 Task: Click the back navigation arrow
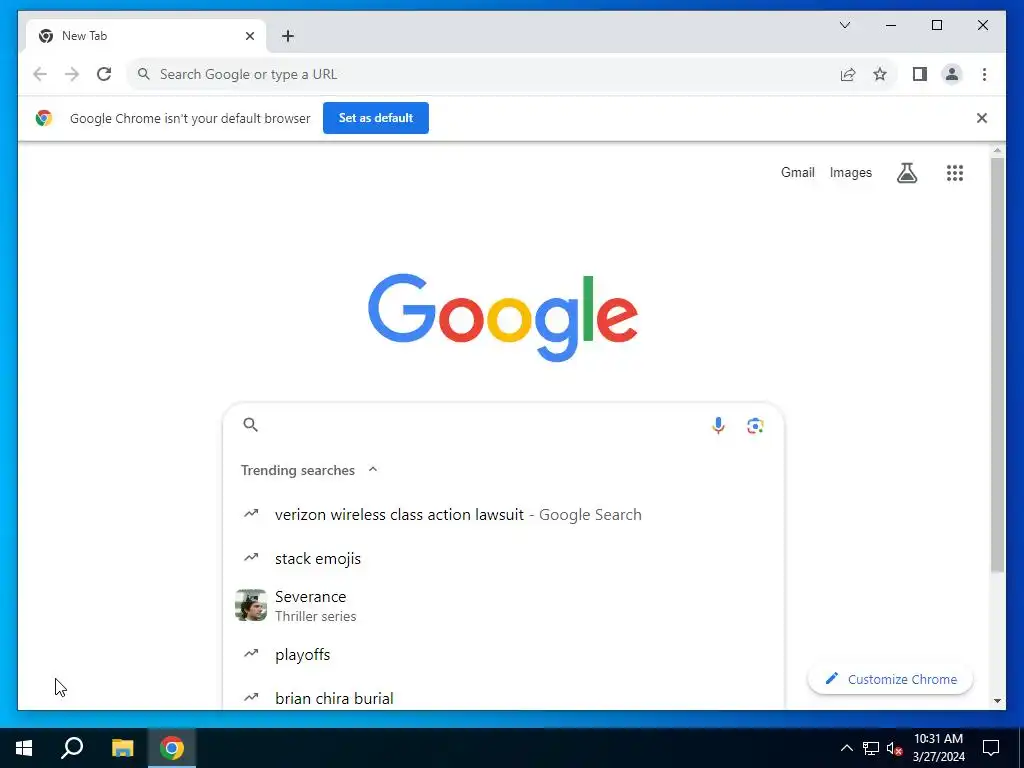coord(40,74)
